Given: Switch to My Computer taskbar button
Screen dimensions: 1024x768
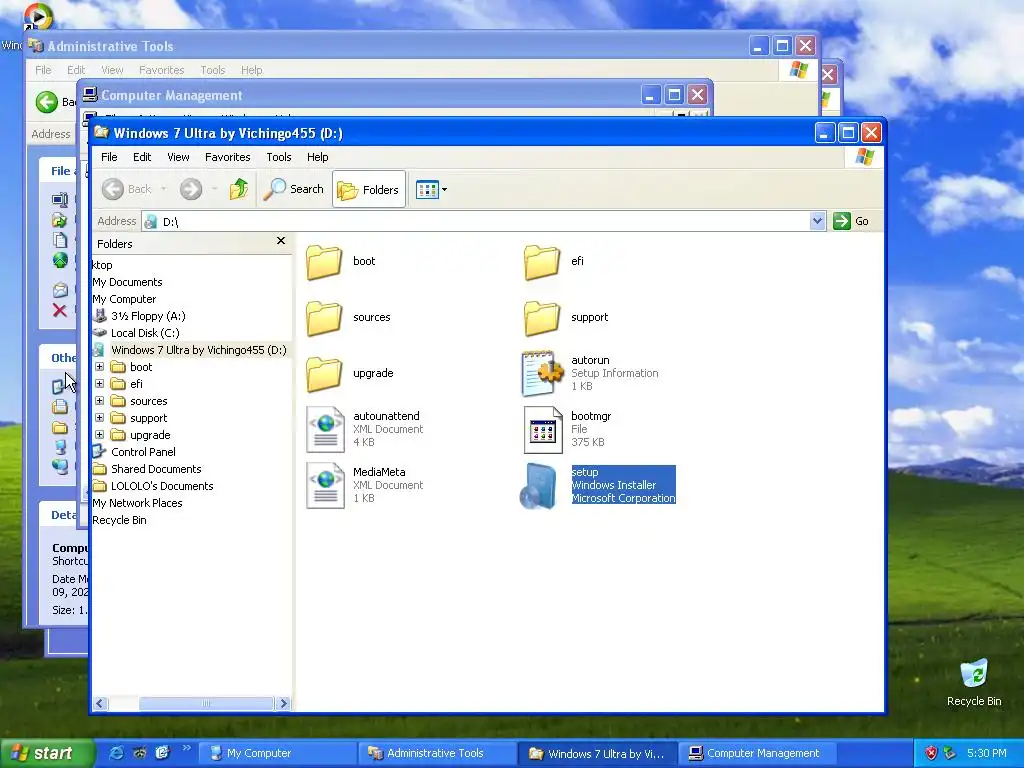Looking at the screenshot, I should click(x=276, y=754).
